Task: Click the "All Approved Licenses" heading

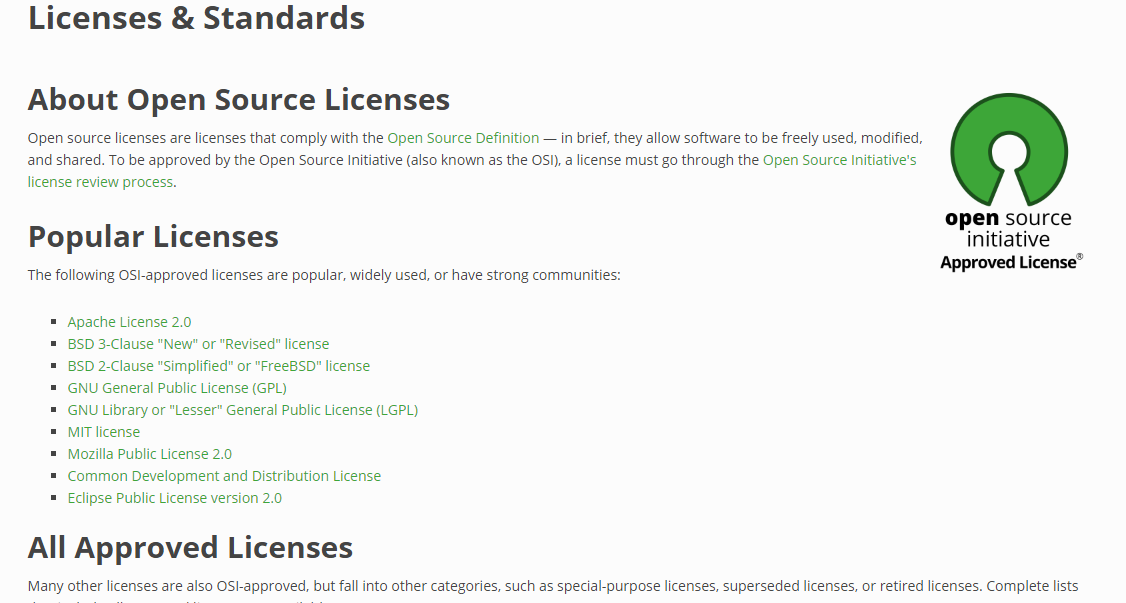Action: pos(190,548)
